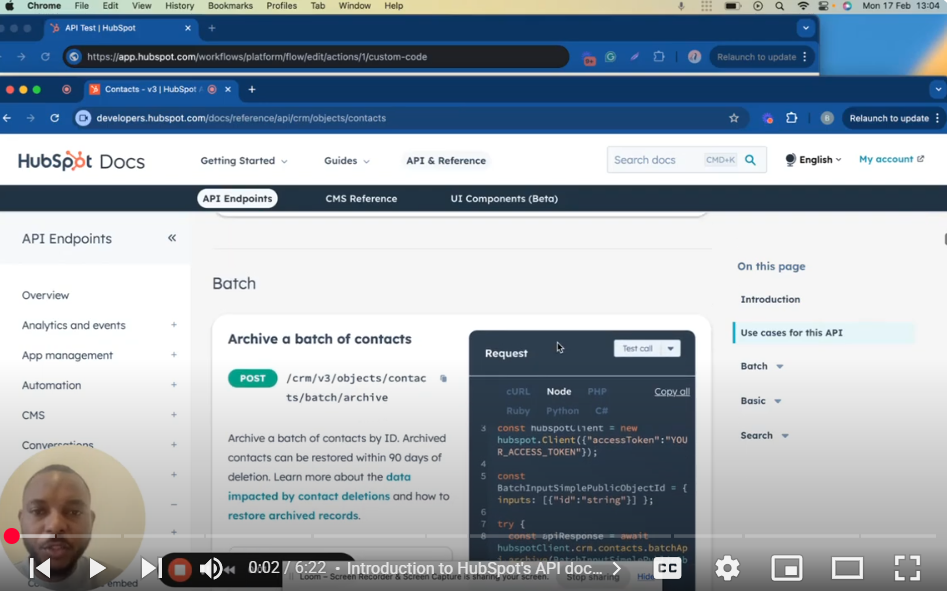Viewport: 947px width, 591px height.
Task: Toggle closed captions CC button
Action: click(667, 568)
